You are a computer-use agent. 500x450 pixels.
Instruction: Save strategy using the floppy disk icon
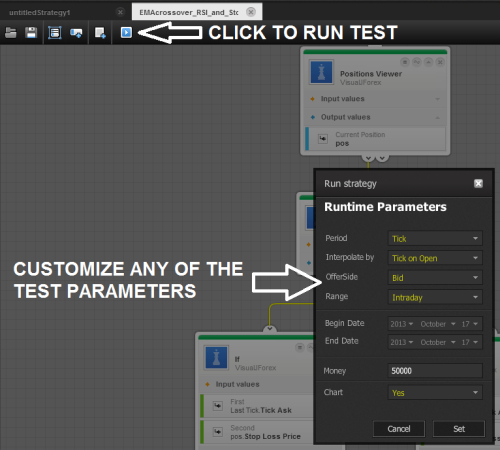click(x=31, y=33)
